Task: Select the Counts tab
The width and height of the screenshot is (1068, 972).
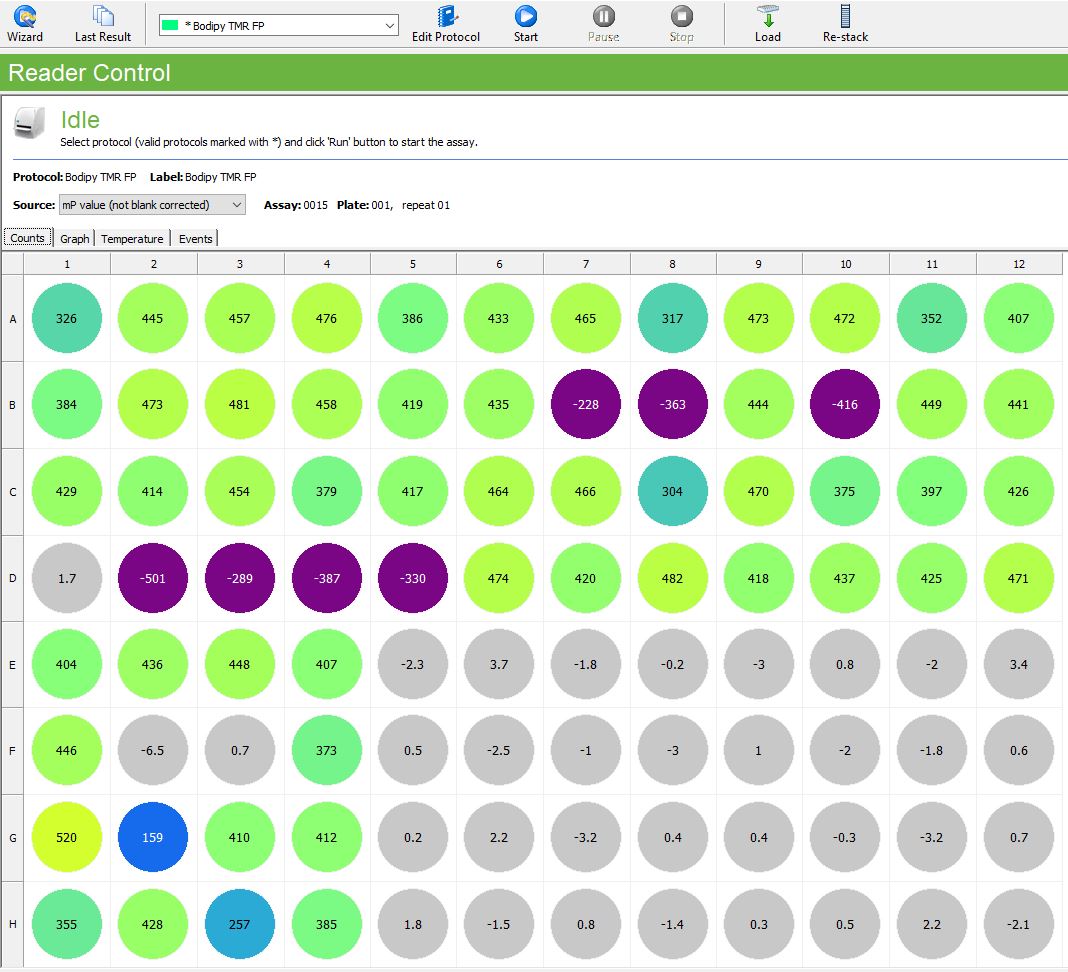Action: [27, 238]
